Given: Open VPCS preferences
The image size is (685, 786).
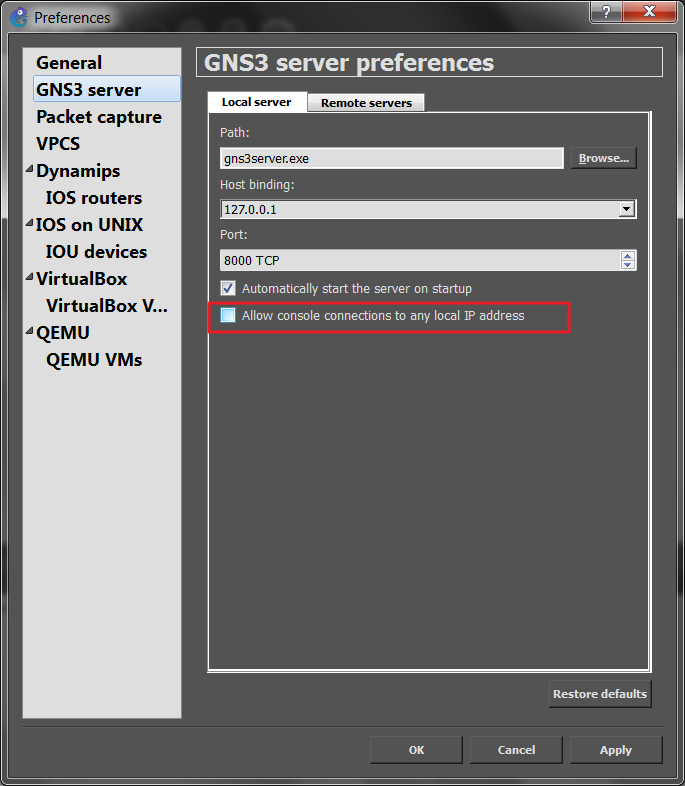Looking at the screenshot, I should [x=58, y=144].
